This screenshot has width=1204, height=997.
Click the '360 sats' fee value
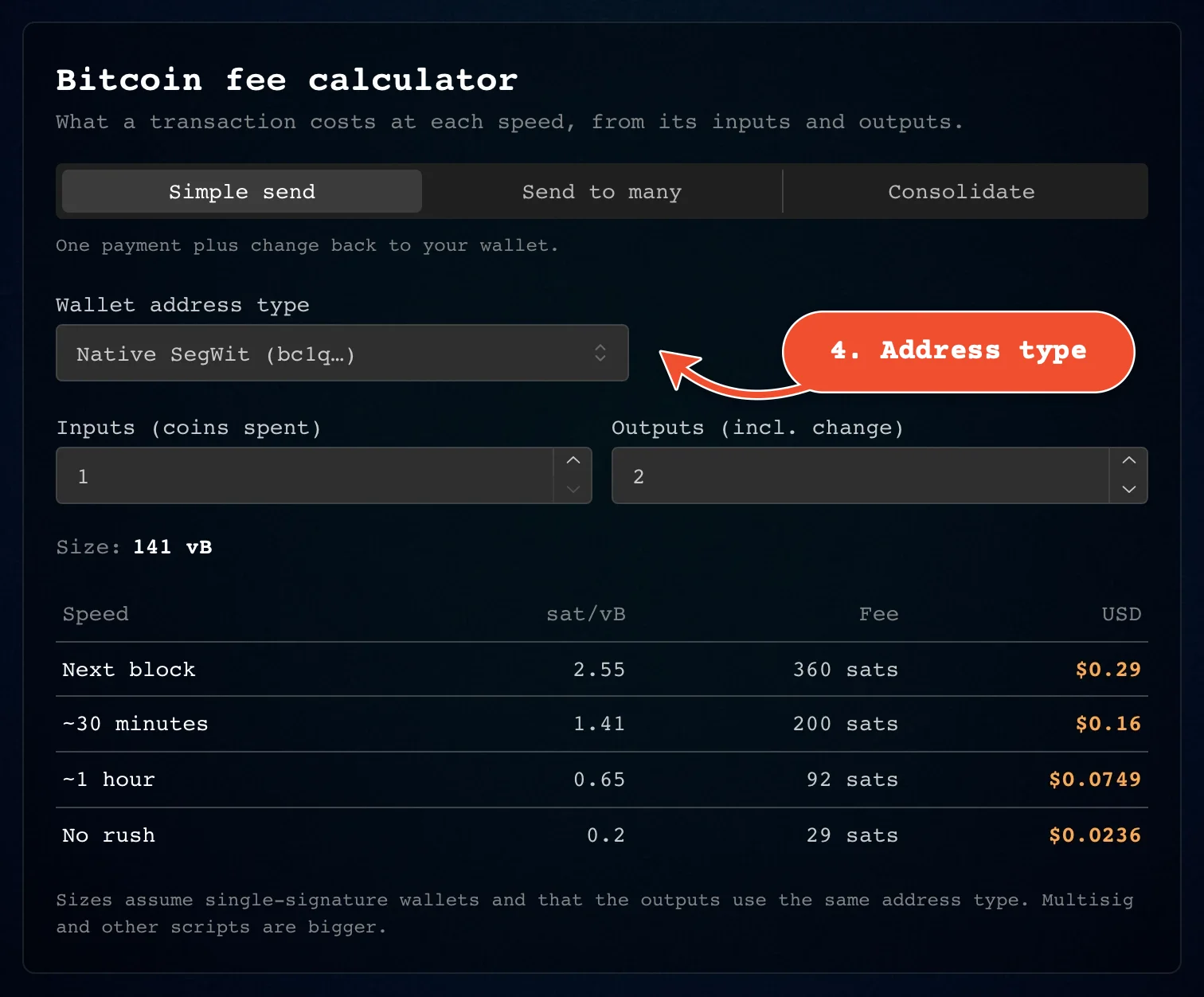846,670
